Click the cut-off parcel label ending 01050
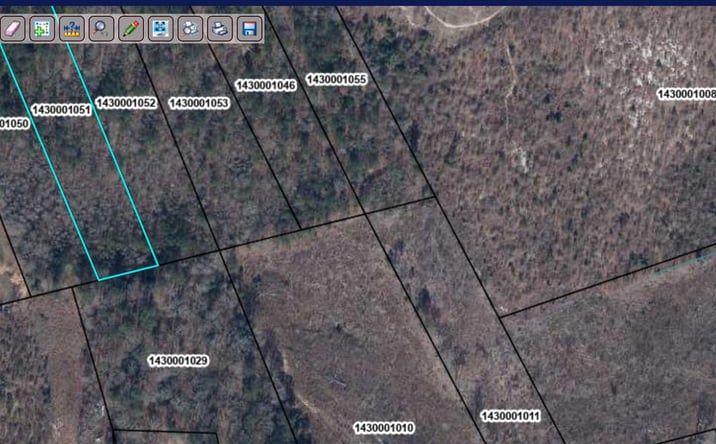The width and height of the screenshot is (716, 444). point(14,123)
